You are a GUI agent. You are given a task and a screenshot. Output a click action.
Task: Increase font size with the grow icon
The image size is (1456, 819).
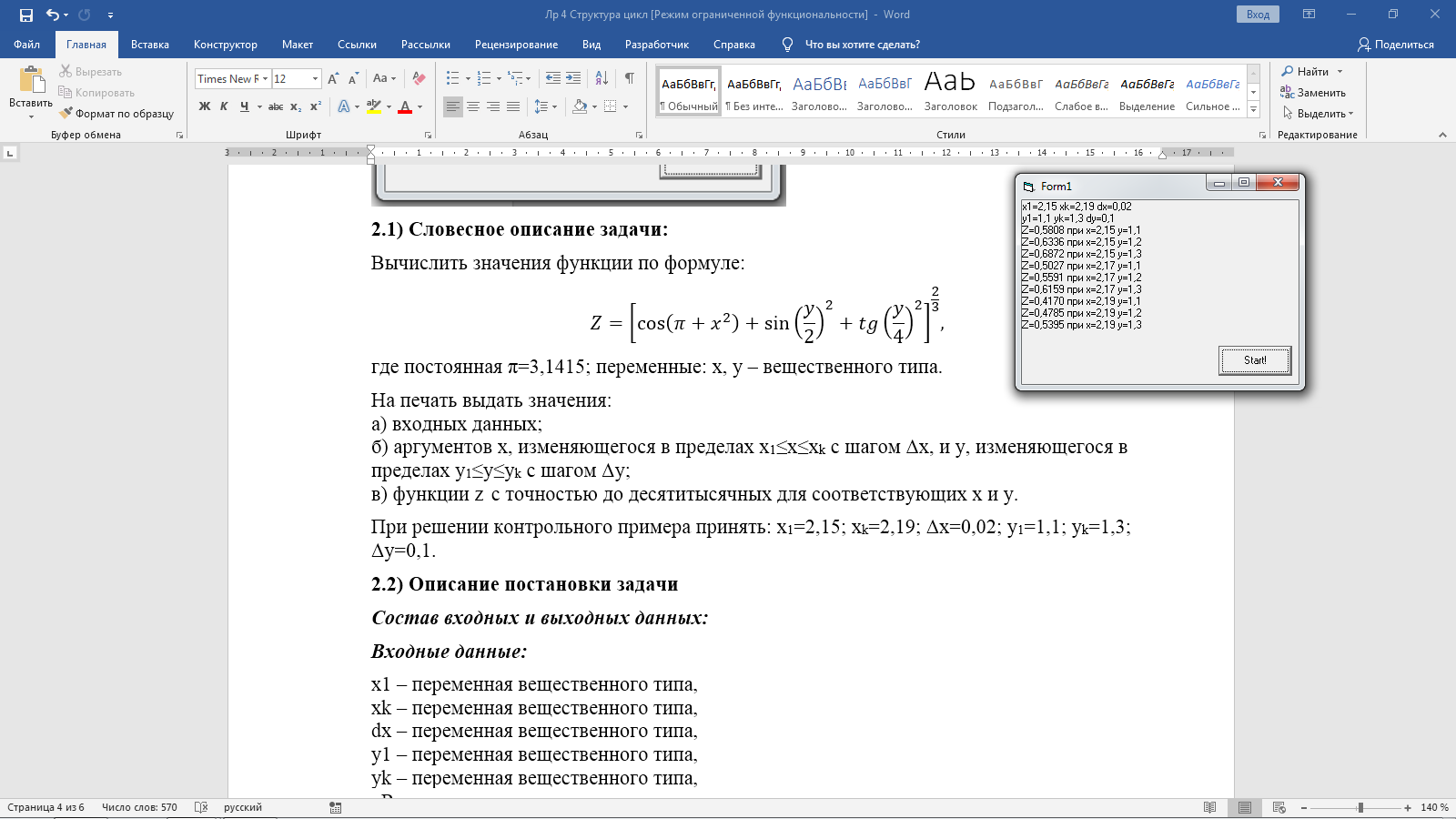(333, 78)
